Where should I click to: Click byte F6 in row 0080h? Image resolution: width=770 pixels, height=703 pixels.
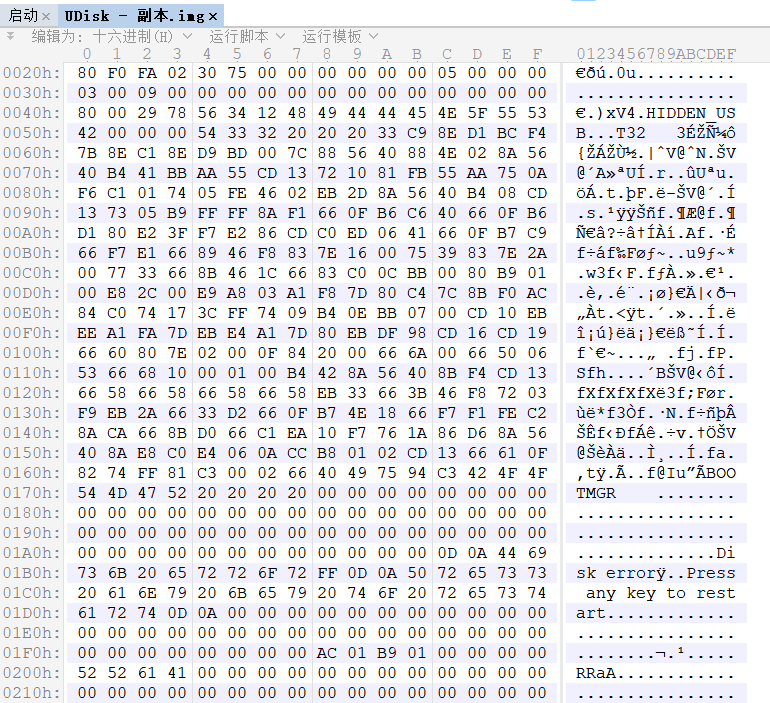click(87, 193)
